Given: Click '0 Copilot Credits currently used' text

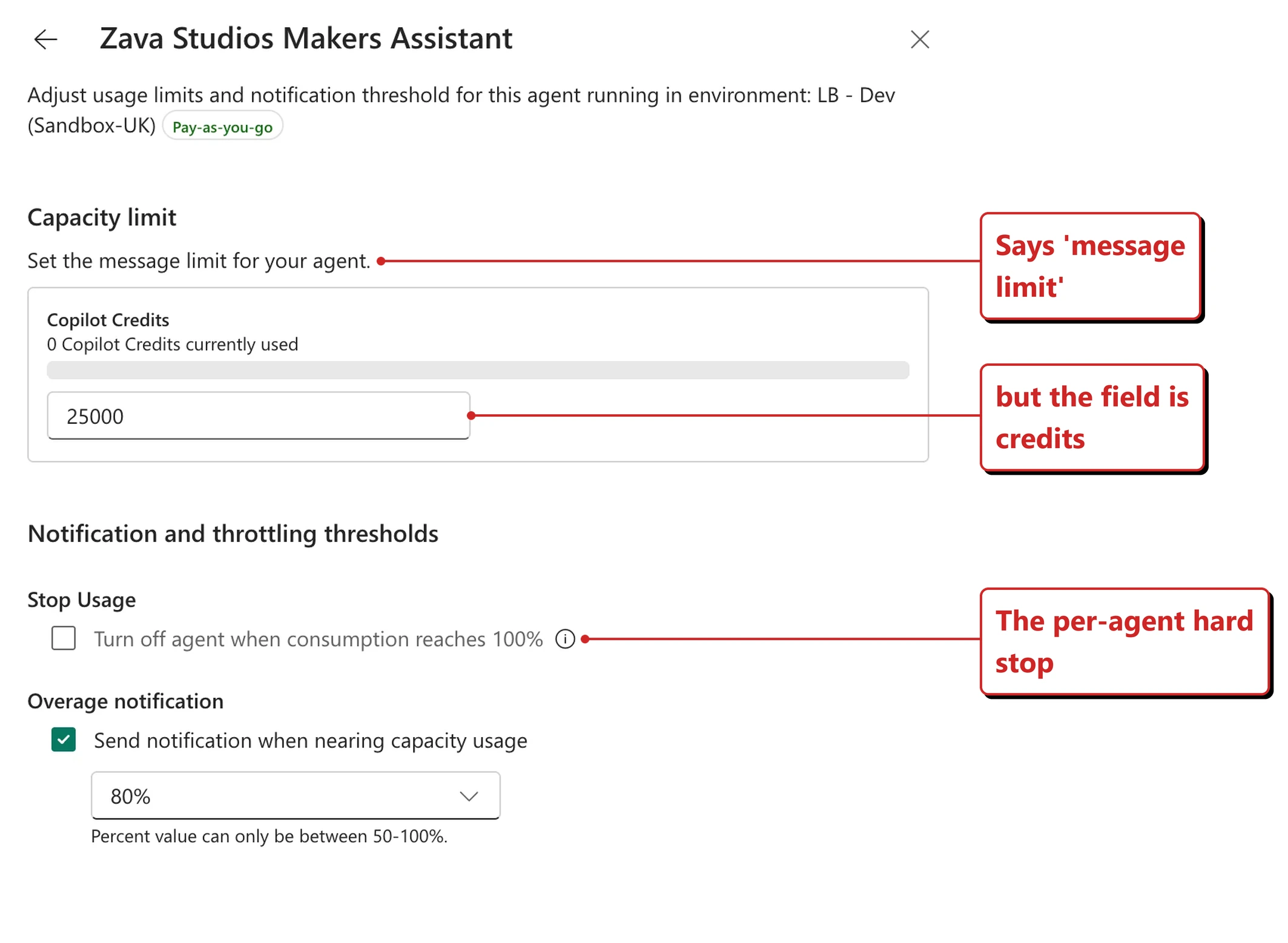Looking at the screenshot, I should [x=173, y=344].
